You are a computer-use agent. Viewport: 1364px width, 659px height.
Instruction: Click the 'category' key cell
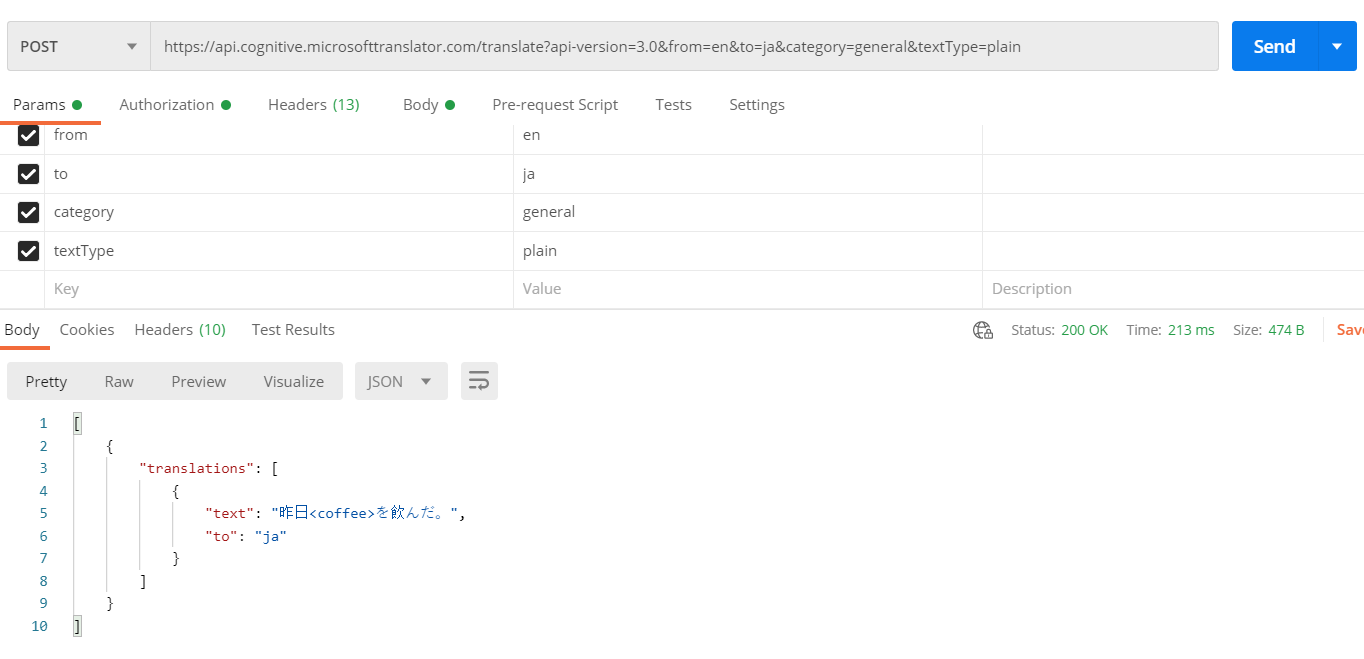279,212
